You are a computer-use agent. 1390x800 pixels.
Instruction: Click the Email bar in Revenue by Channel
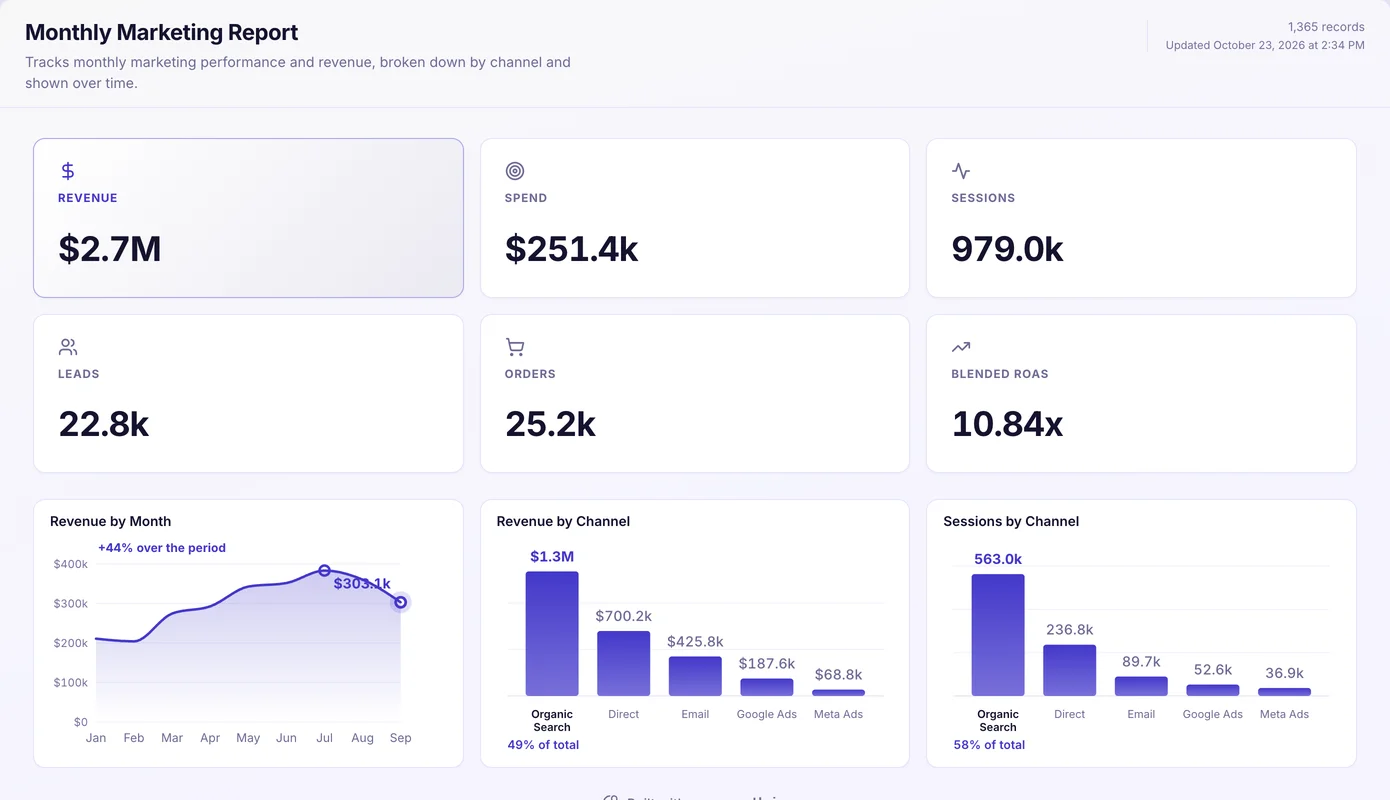[x=695, y=676]
